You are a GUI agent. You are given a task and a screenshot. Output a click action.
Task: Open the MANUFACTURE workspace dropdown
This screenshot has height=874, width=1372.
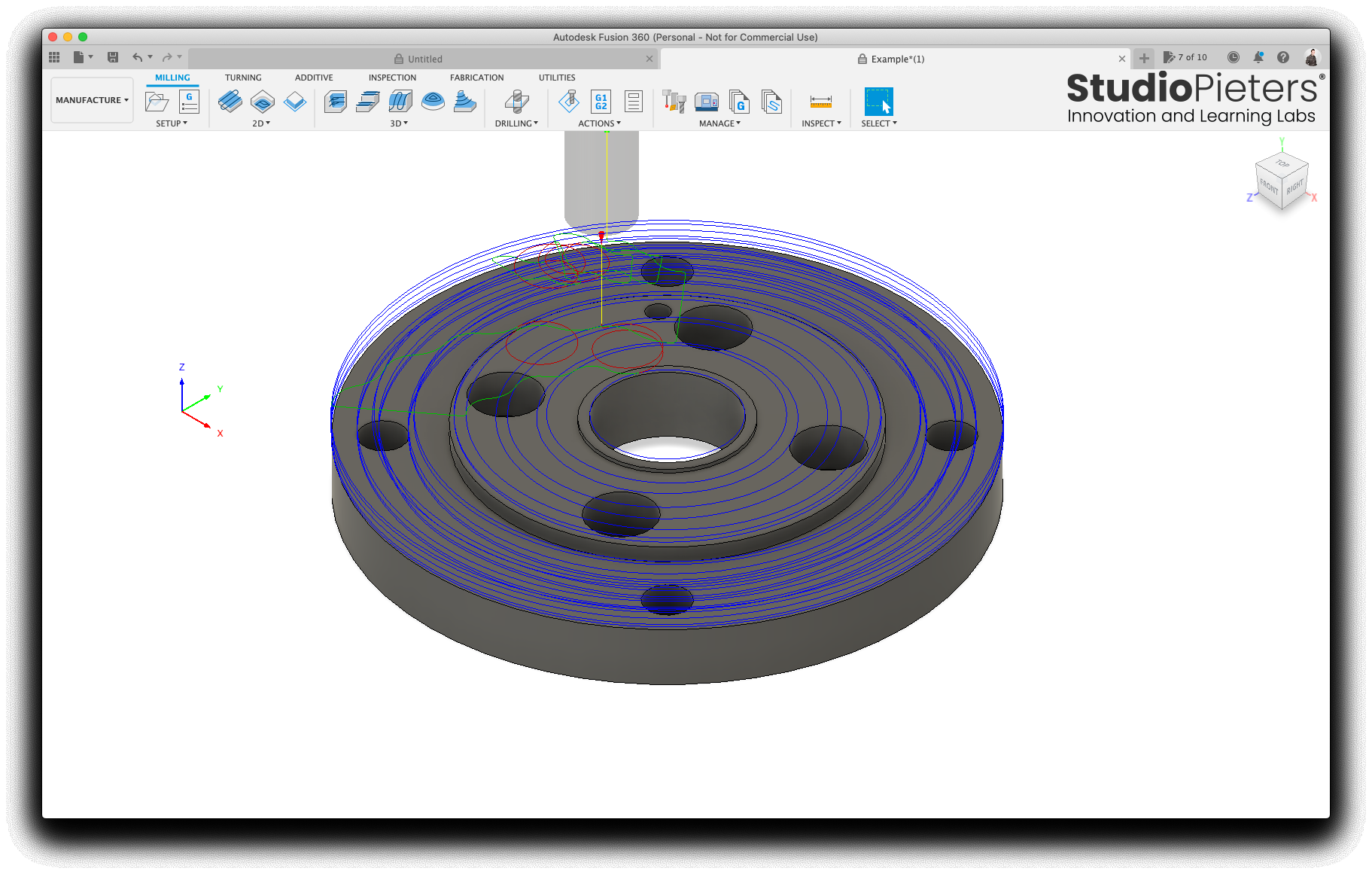coord(92,99)
